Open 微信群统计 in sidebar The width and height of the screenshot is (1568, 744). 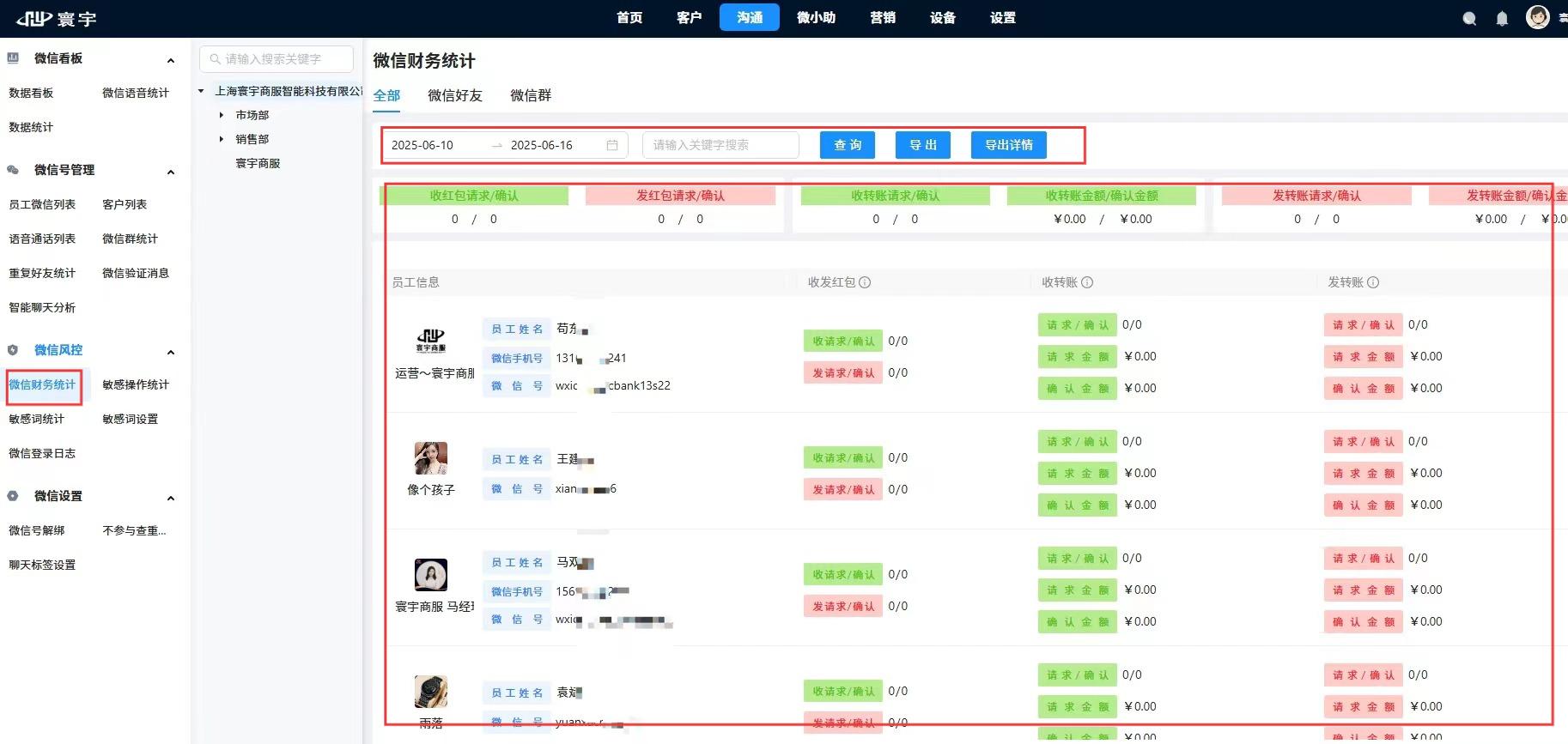(x=130, y=239)
